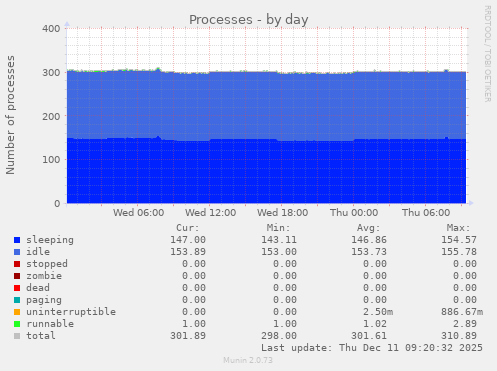Click total maximum value 310.89
The width and height of the screenshot is (497, 371).
(459, 336)
